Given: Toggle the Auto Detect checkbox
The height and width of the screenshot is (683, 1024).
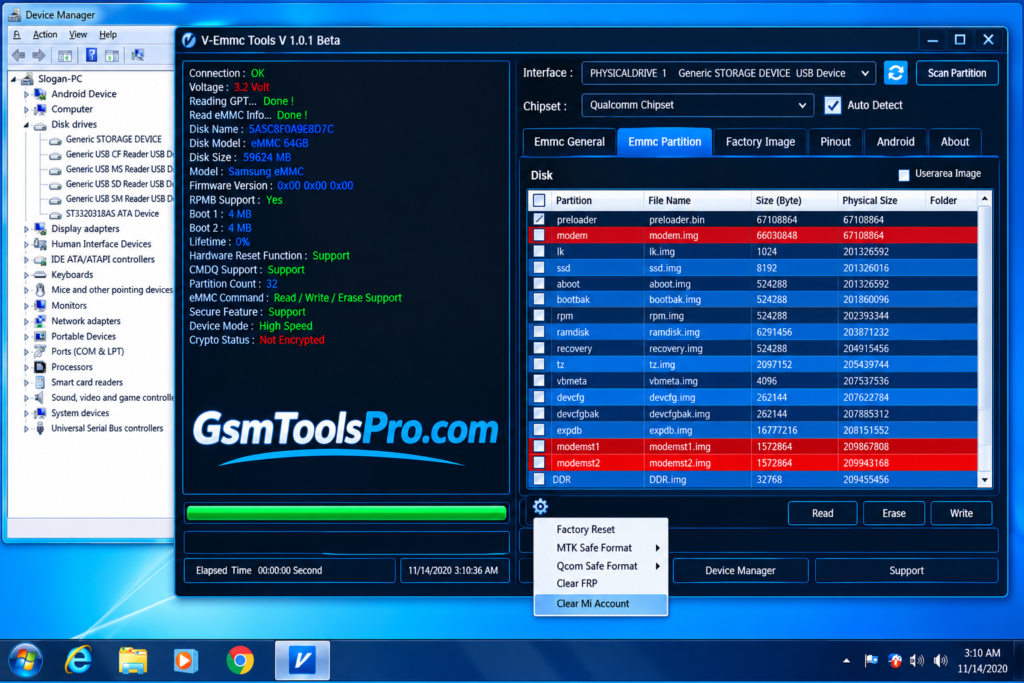Looking at the screenshot, I should 833,105.
